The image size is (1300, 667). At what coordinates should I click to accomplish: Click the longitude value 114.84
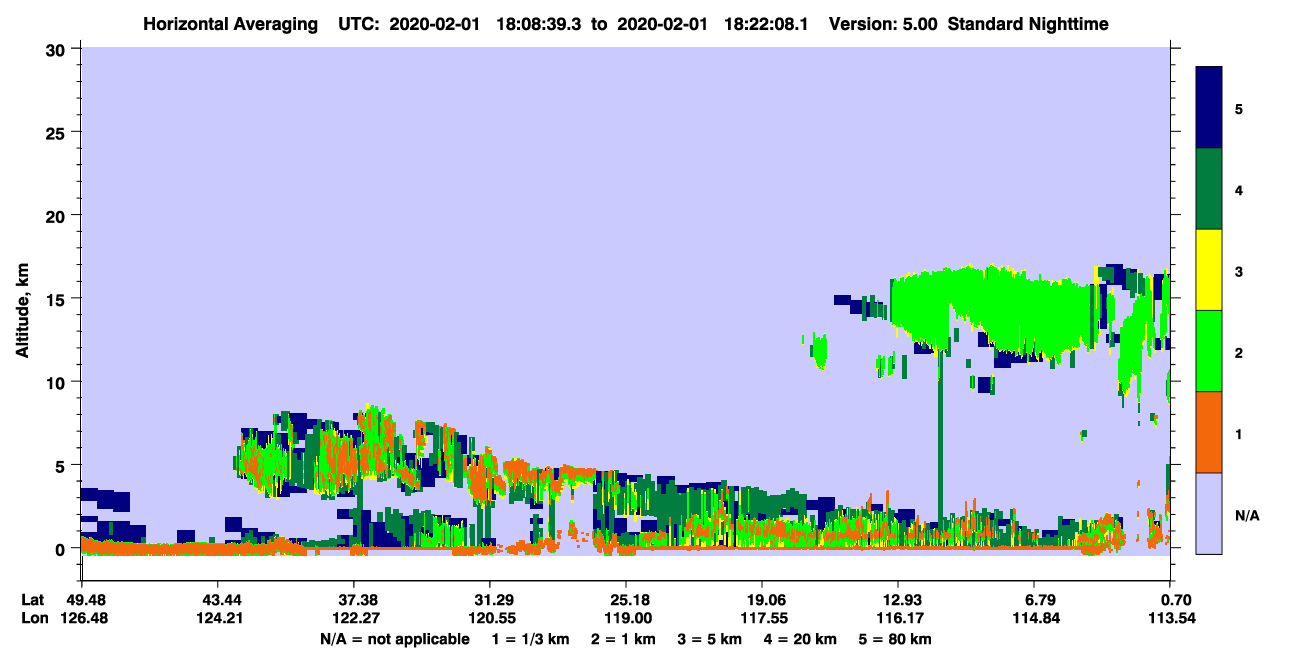pyautogui.click(x=1035, y=619)
